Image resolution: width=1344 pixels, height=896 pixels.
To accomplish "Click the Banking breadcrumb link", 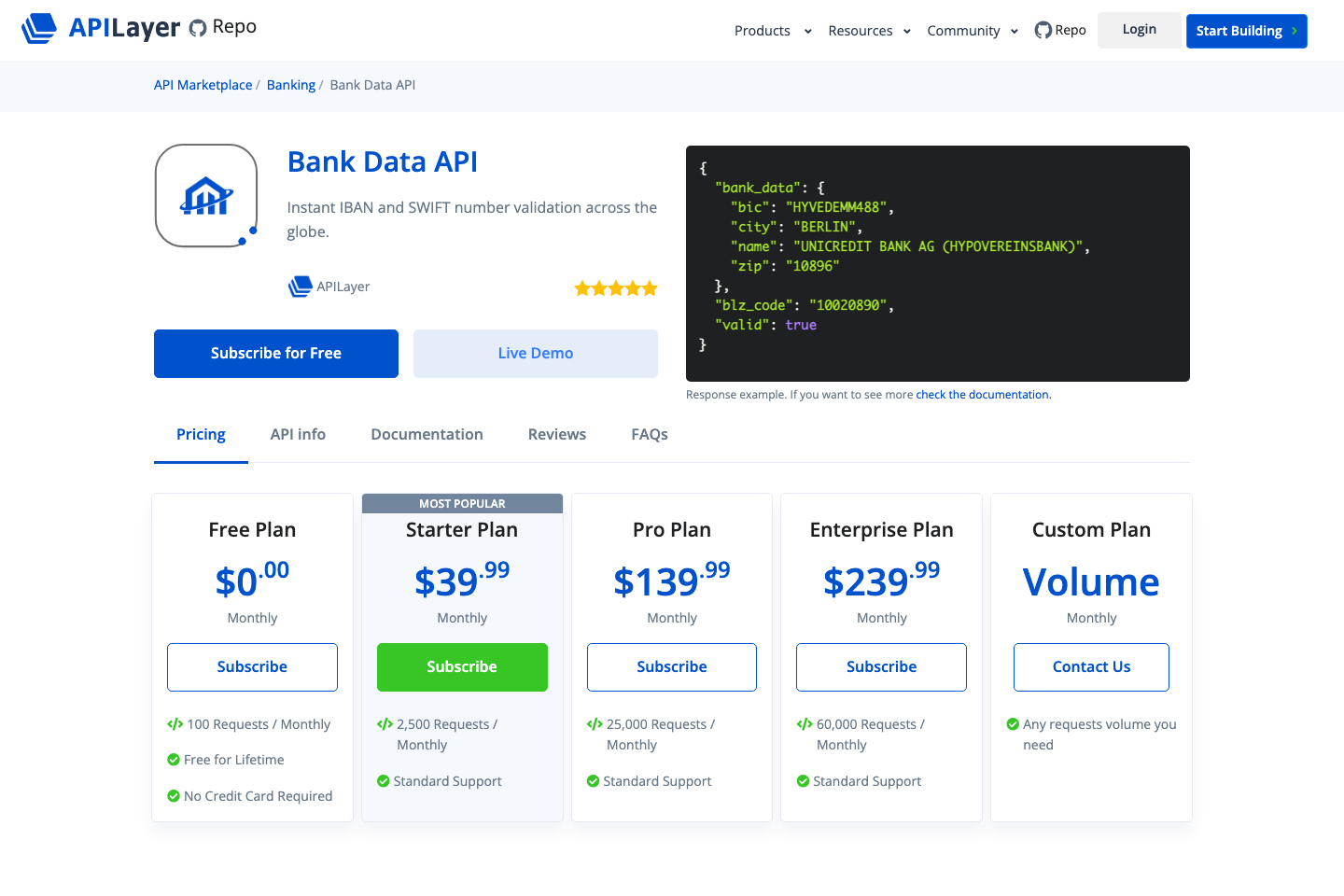I will [x=290, y=84].
